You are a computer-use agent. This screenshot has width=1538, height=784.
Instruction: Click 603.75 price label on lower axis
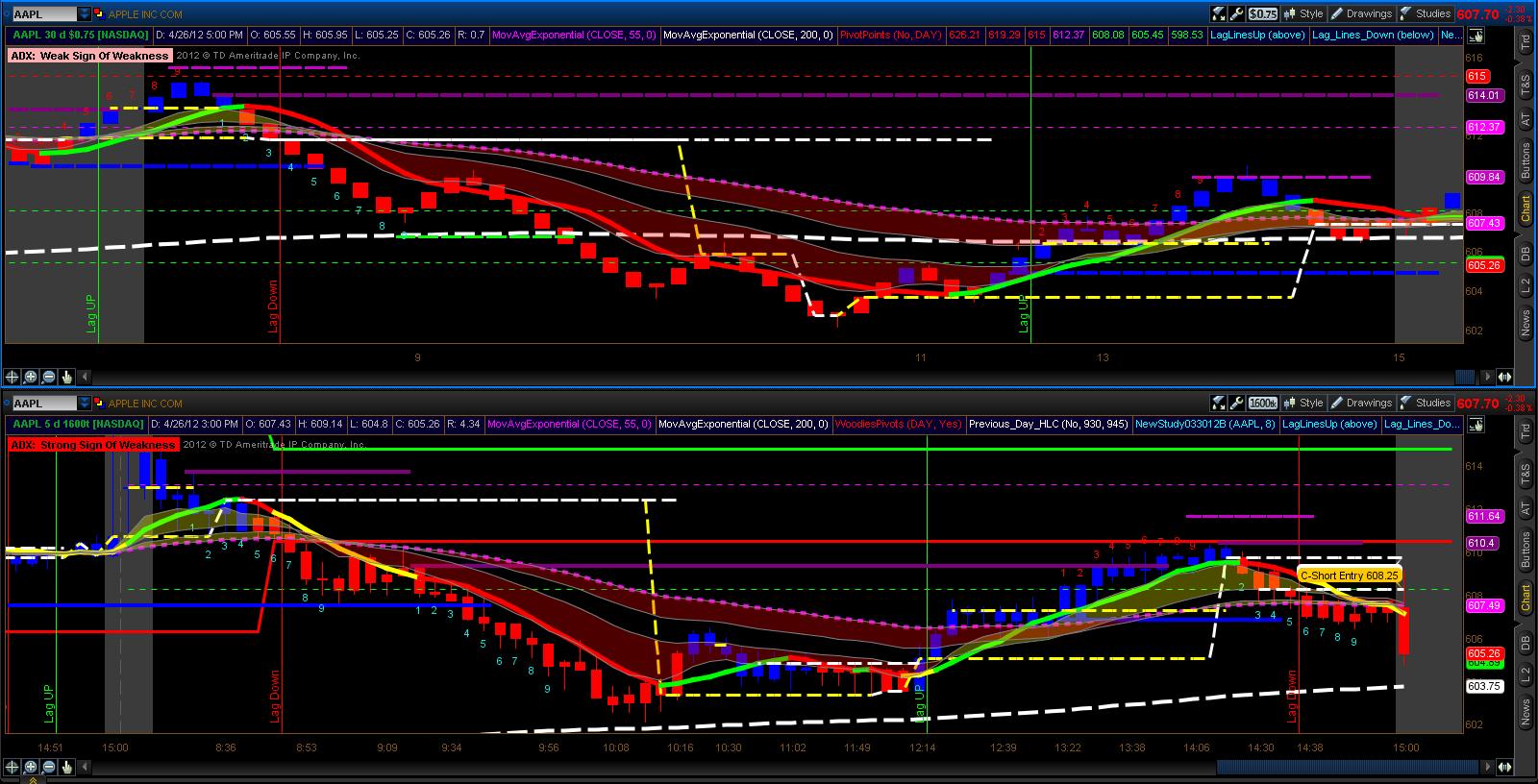(1484, 686)
